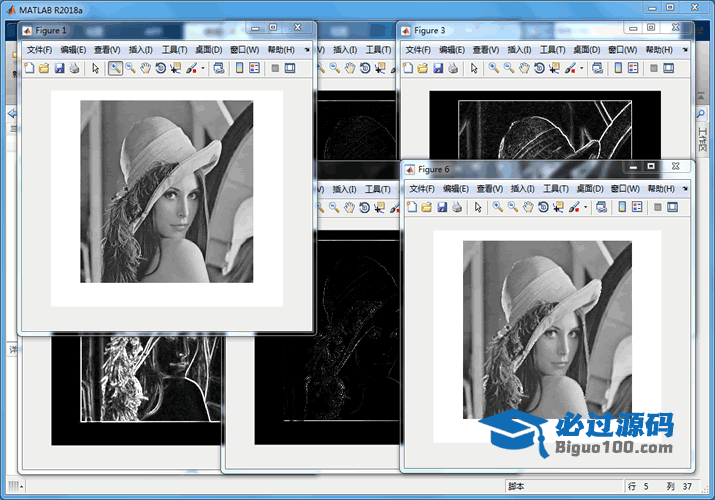Insert Legend icon in Figure 1 toolbar
The width and height of the screenshot is (715, 500).
click(x=254, y=68)
